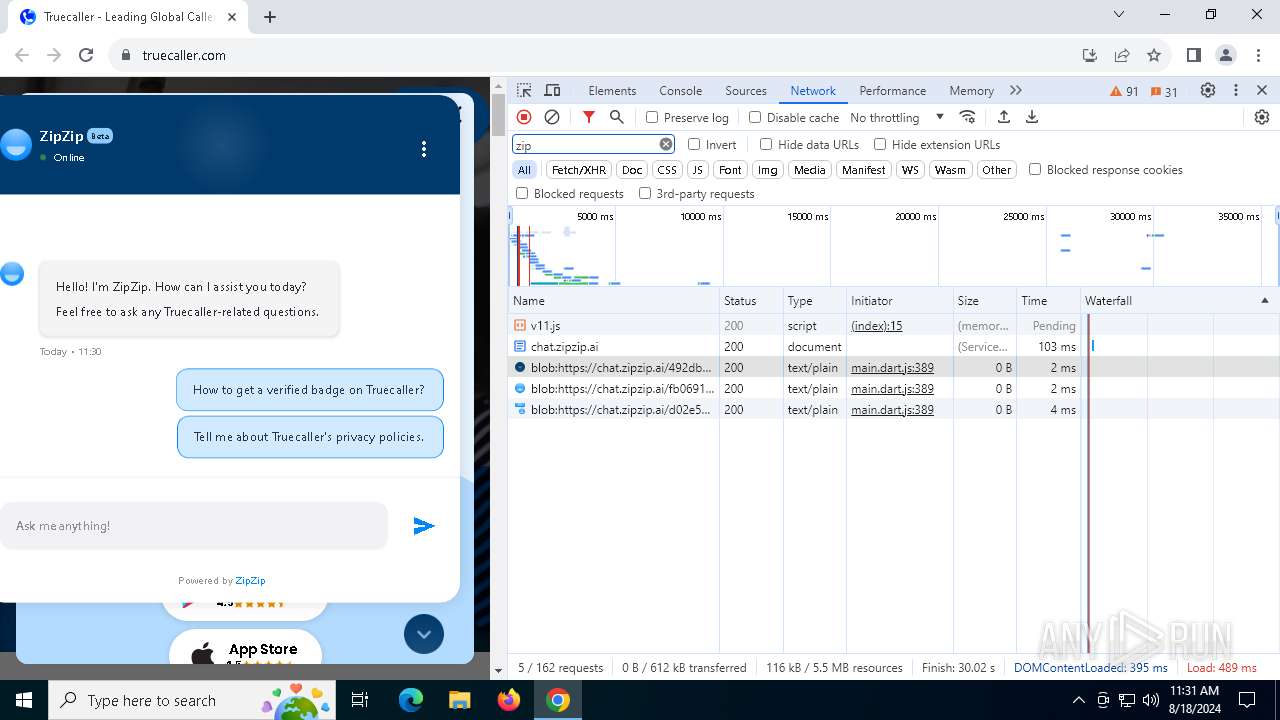
Task: Filter requests by WS type
Action: 910,170
